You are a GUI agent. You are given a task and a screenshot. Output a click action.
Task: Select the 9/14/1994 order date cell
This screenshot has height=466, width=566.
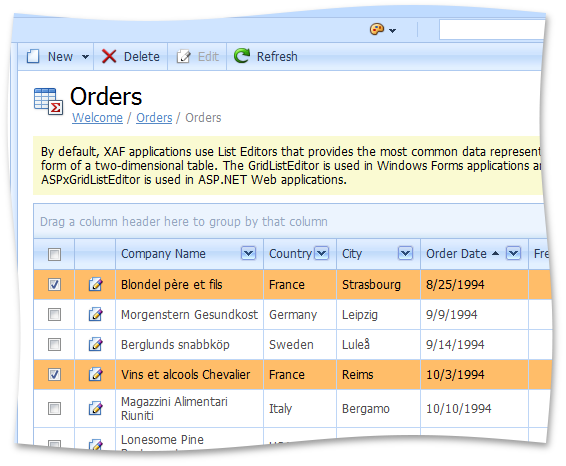(x=474, y=344)
